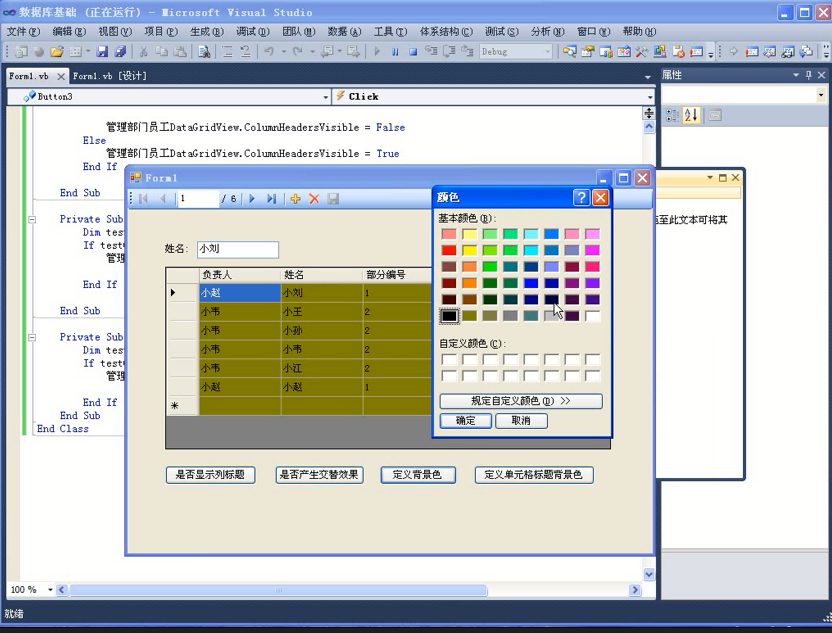Open the 文件(F) menu
Viewport: 832px width, 633px height.
[x=23, y=32]
